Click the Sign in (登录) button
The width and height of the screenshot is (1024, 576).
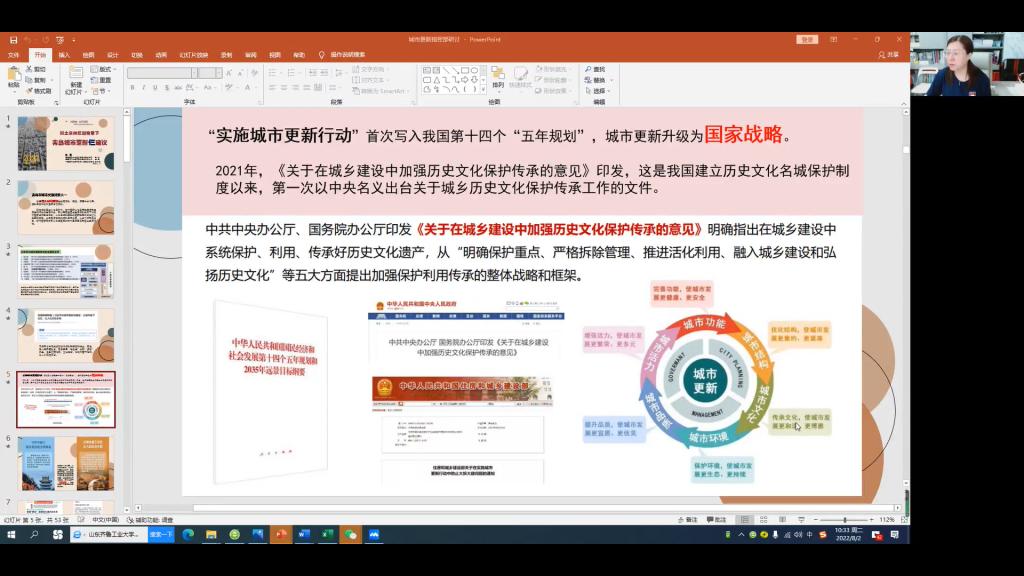pos(807,39)
